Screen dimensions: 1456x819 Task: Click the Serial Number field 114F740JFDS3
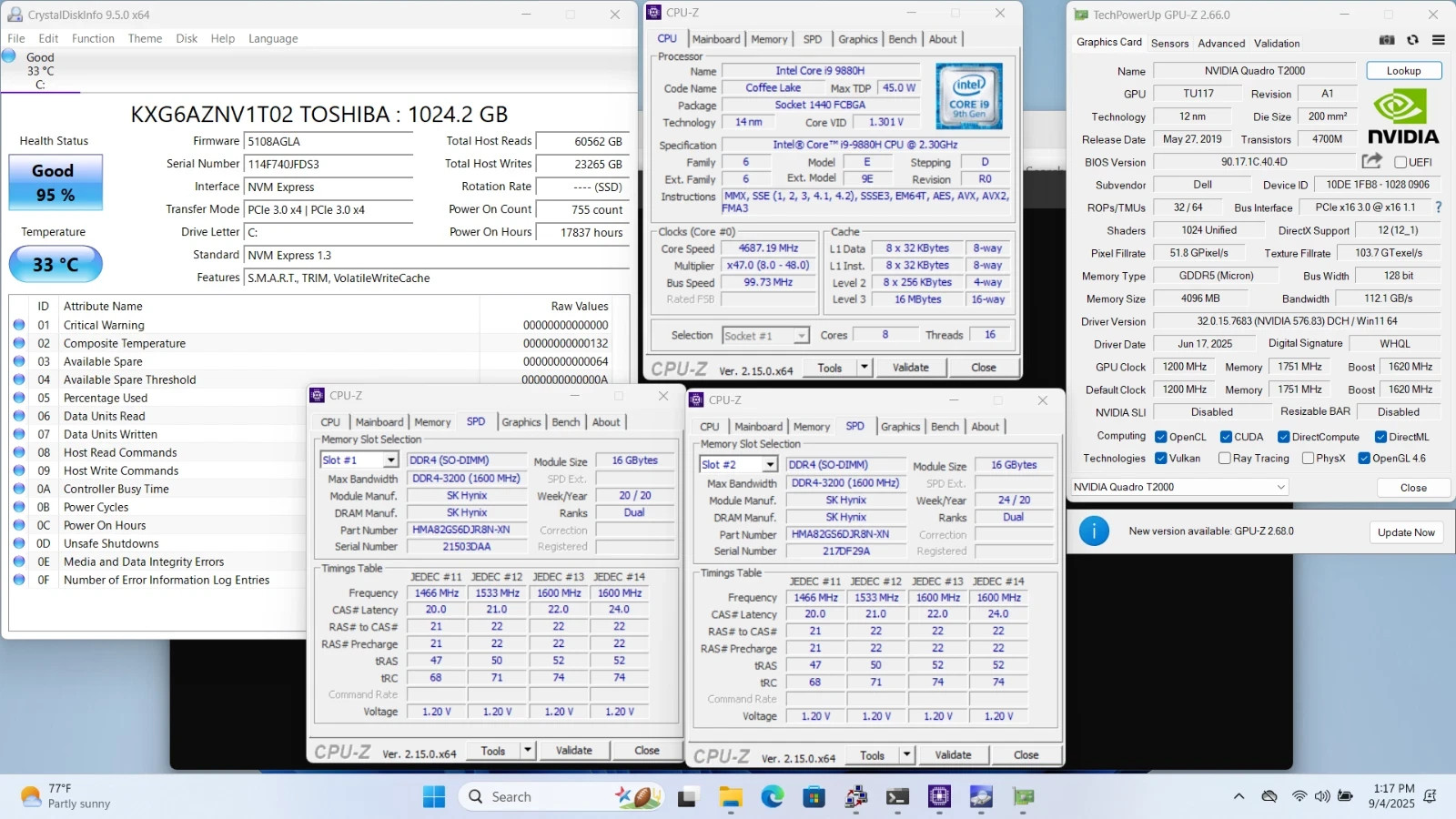(329, 165)
